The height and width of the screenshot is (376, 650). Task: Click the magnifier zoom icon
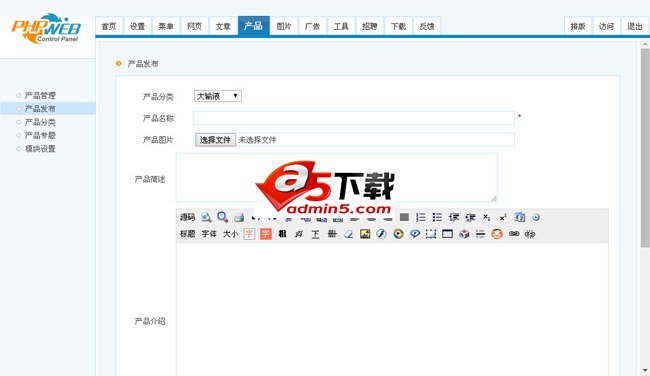coord(223,217)
